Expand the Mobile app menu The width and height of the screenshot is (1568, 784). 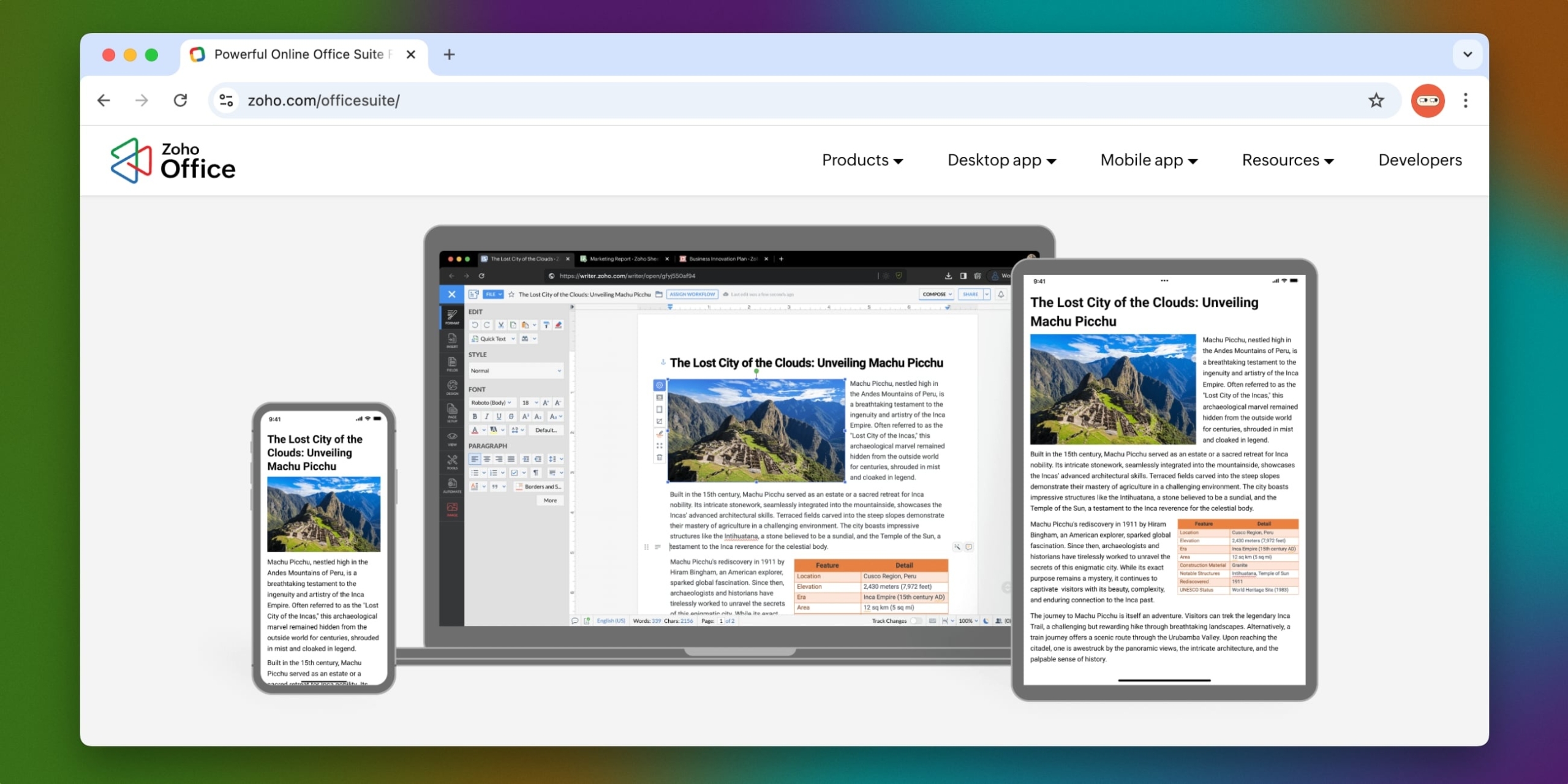pos(1148,160)
